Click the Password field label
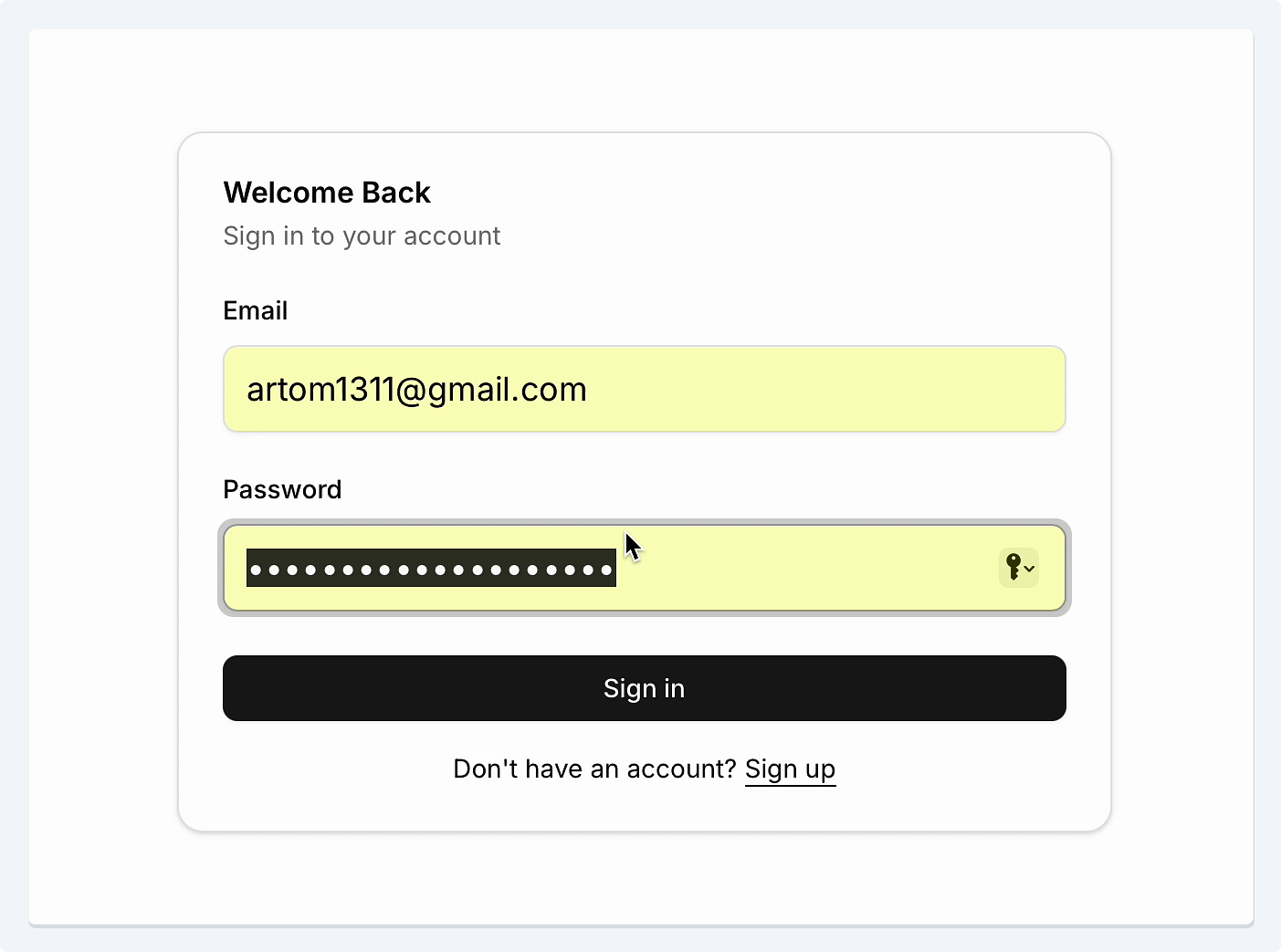 [x=282, y=490]
